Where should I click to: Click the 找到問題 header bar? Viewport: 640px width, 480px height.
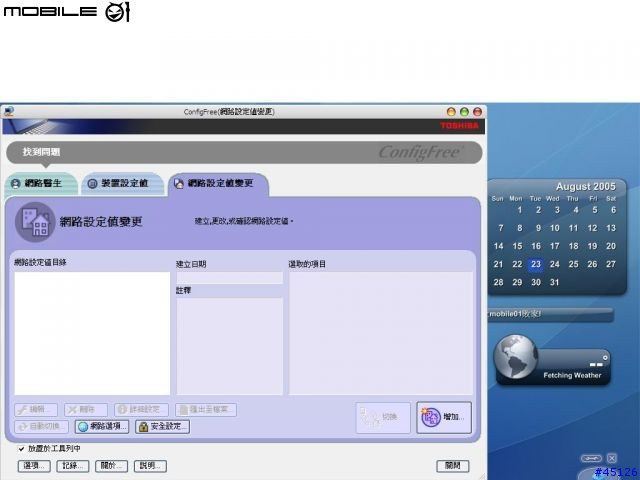(244, 152)
